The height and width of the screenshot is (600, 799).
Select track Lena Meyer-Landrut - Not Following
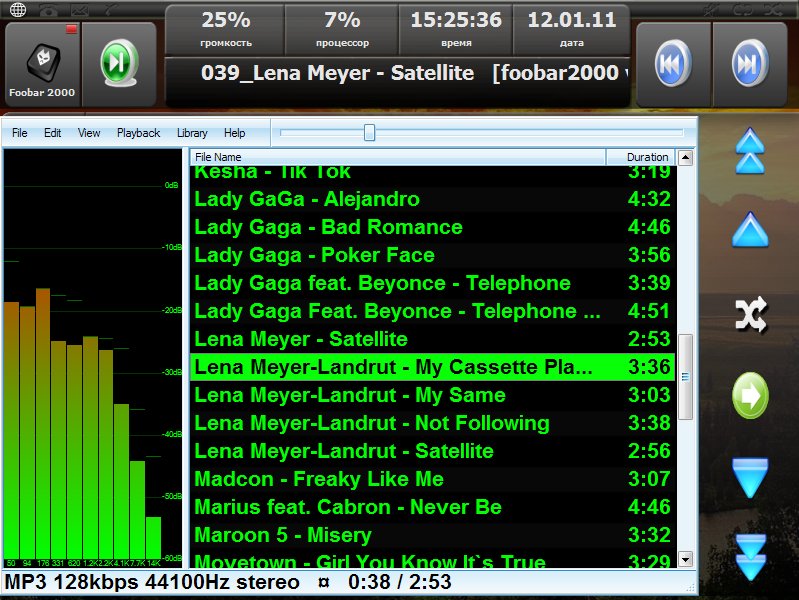coord(433,423)
